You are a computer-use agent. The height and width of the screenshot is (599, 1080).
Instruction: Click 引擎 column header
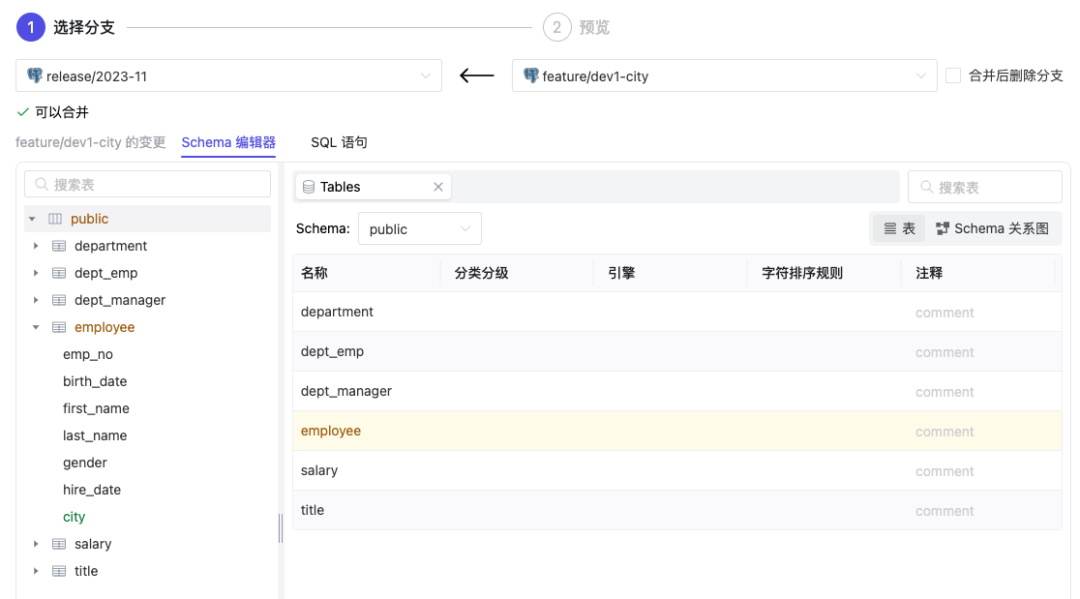tap(621, 273)
